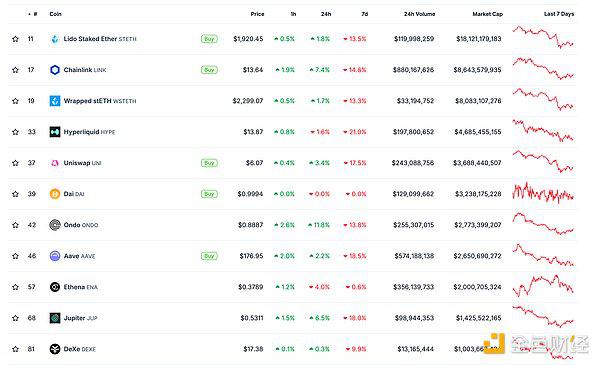Toggle favorite star for Lido Staked Ether
The width and height of the screenshot is (600, 365).
(15, 39)
